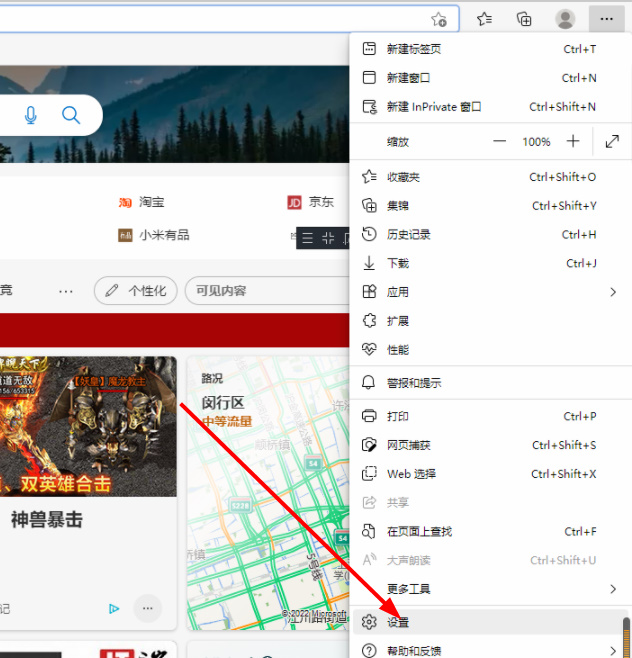The height and width of the screenshot is (658, 632).
Task: Click the 闵行区 traffic heading
Action: pyautogui.click(x=222, y=403)
